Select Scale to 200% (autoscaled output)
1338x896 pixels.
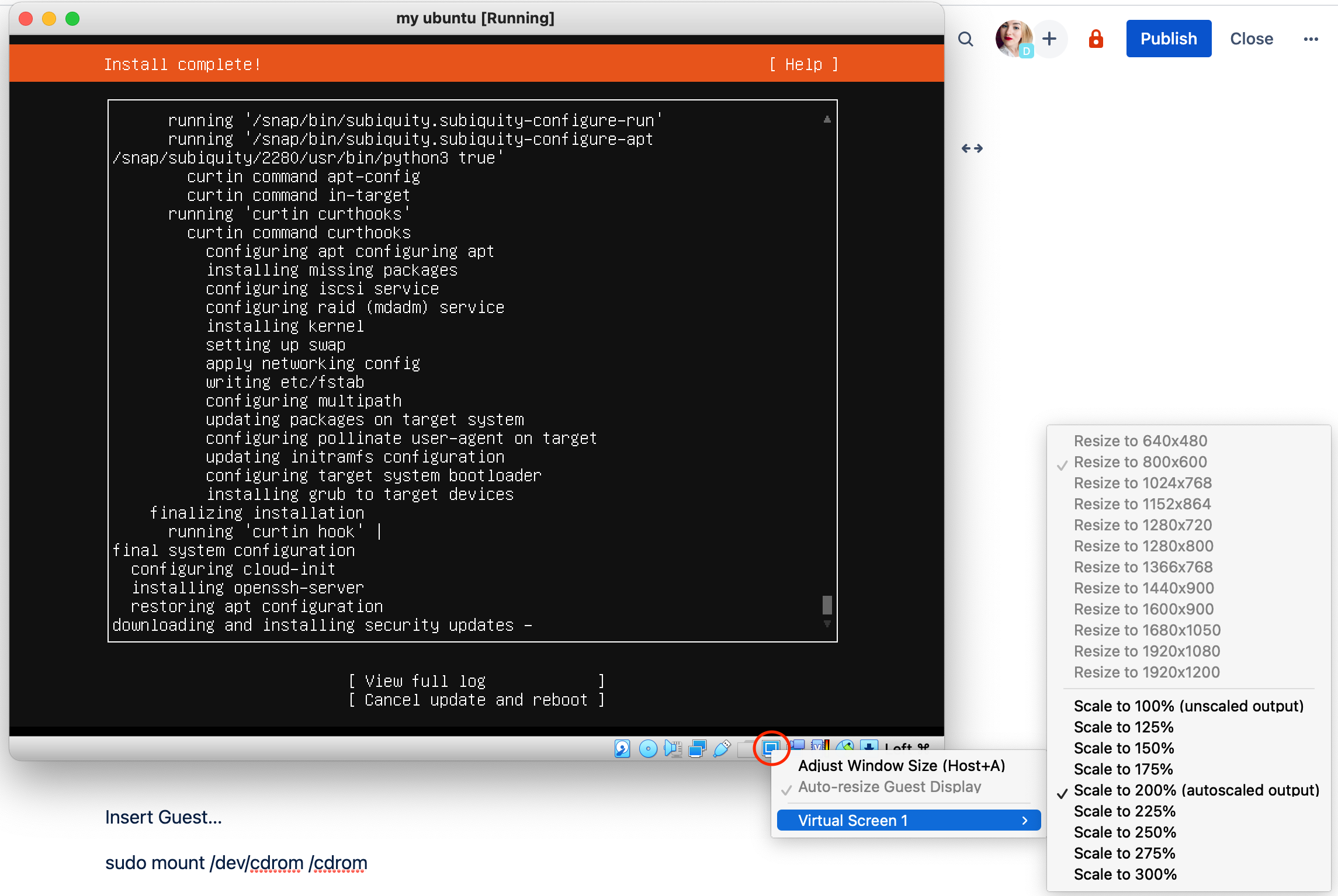1196,790
